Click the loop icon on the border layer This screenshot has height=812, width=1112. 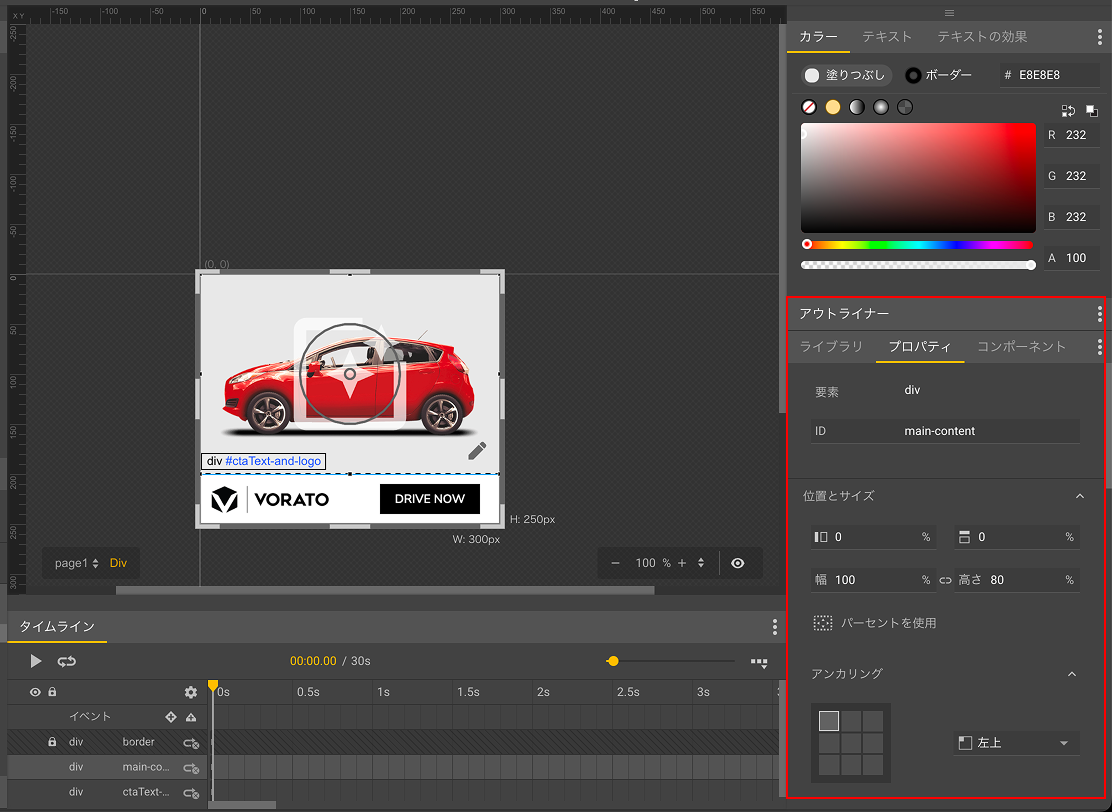tap(190, 743)
